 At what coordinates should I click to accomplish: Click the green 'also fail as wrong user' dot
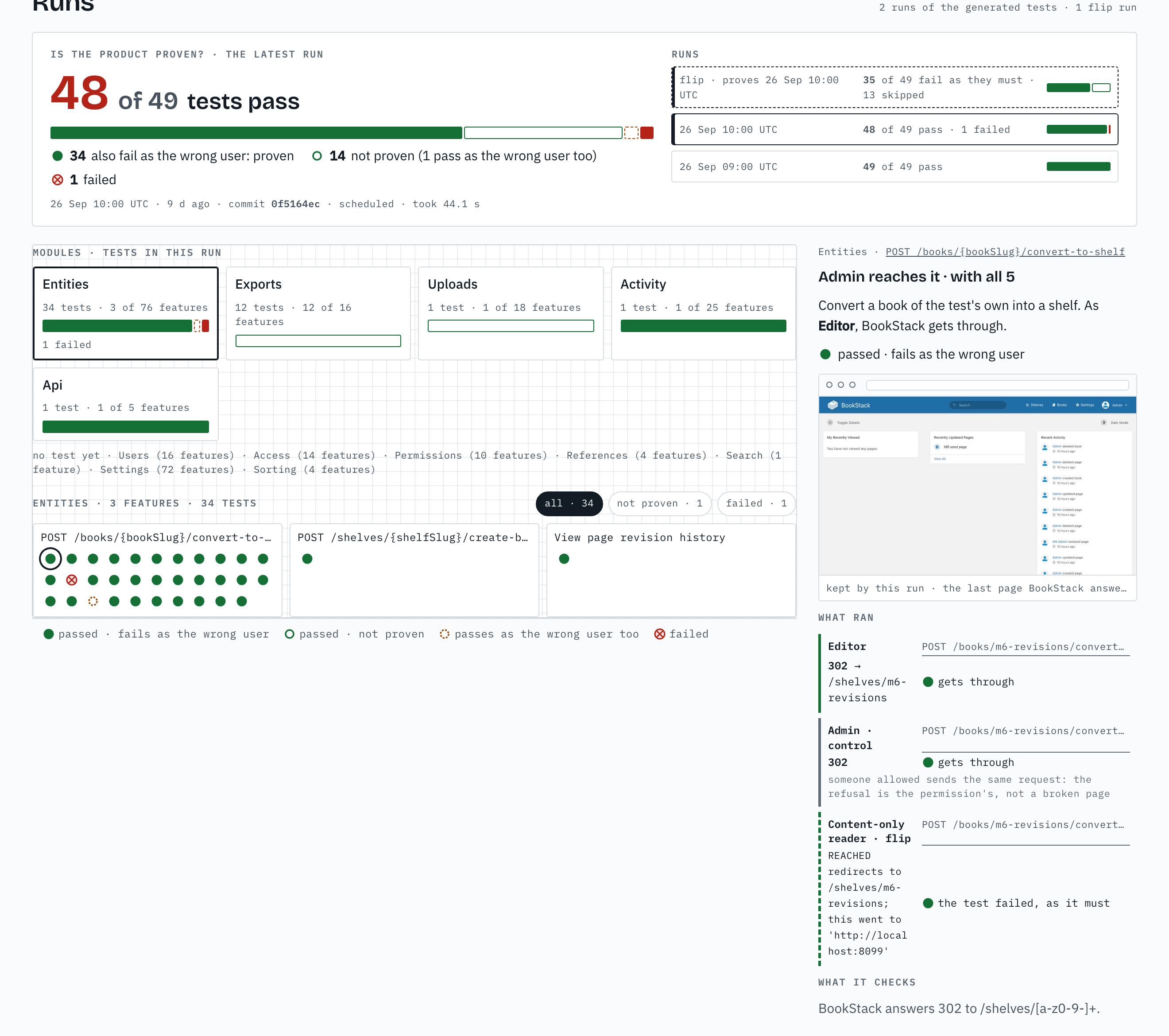coord(57,156)
